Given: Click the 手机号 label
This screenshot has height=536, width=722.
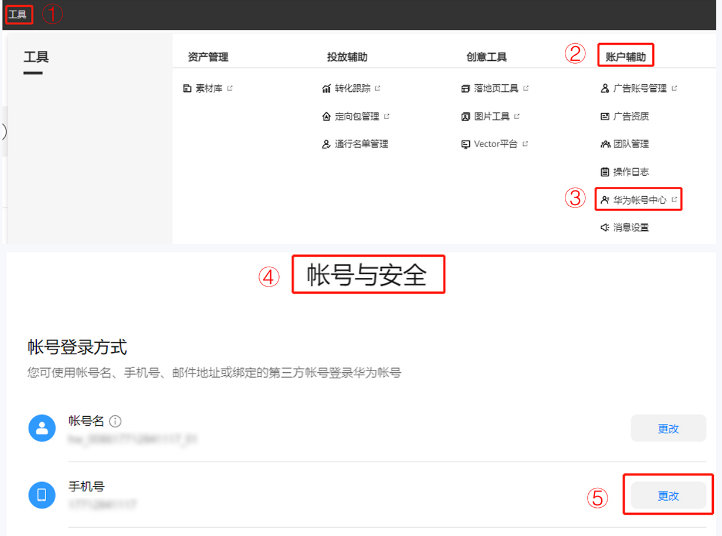Looking at the screenshot, I should pyautogui.click(x=87, y=486).
